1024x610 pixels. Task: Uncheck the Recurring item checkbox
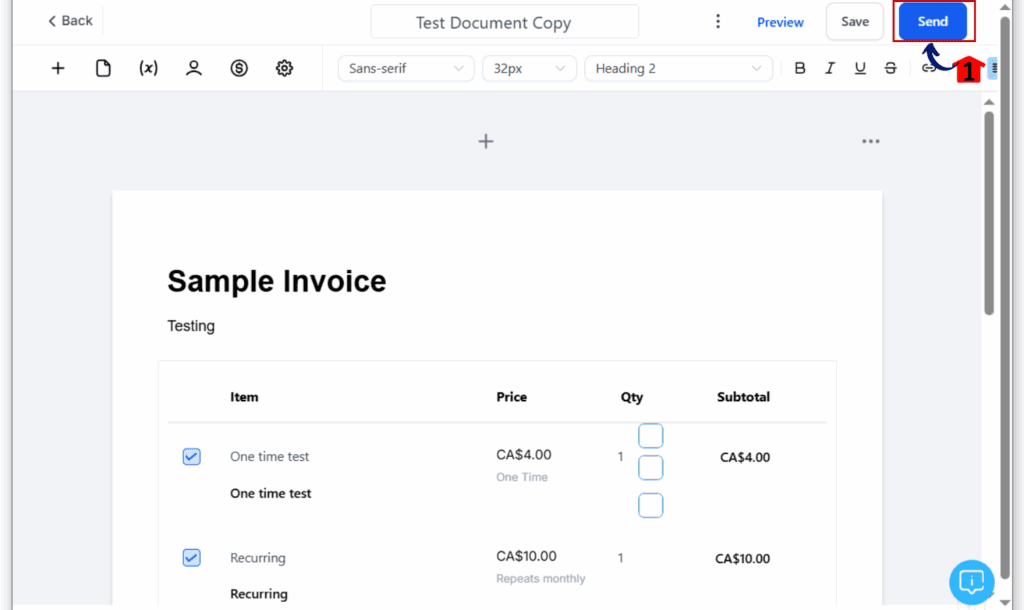point(191,558)
